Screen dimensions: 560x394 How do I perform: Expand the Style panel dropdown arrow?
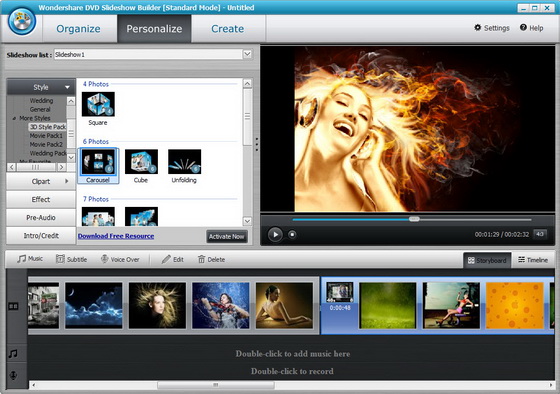click(x=67, y=87)
